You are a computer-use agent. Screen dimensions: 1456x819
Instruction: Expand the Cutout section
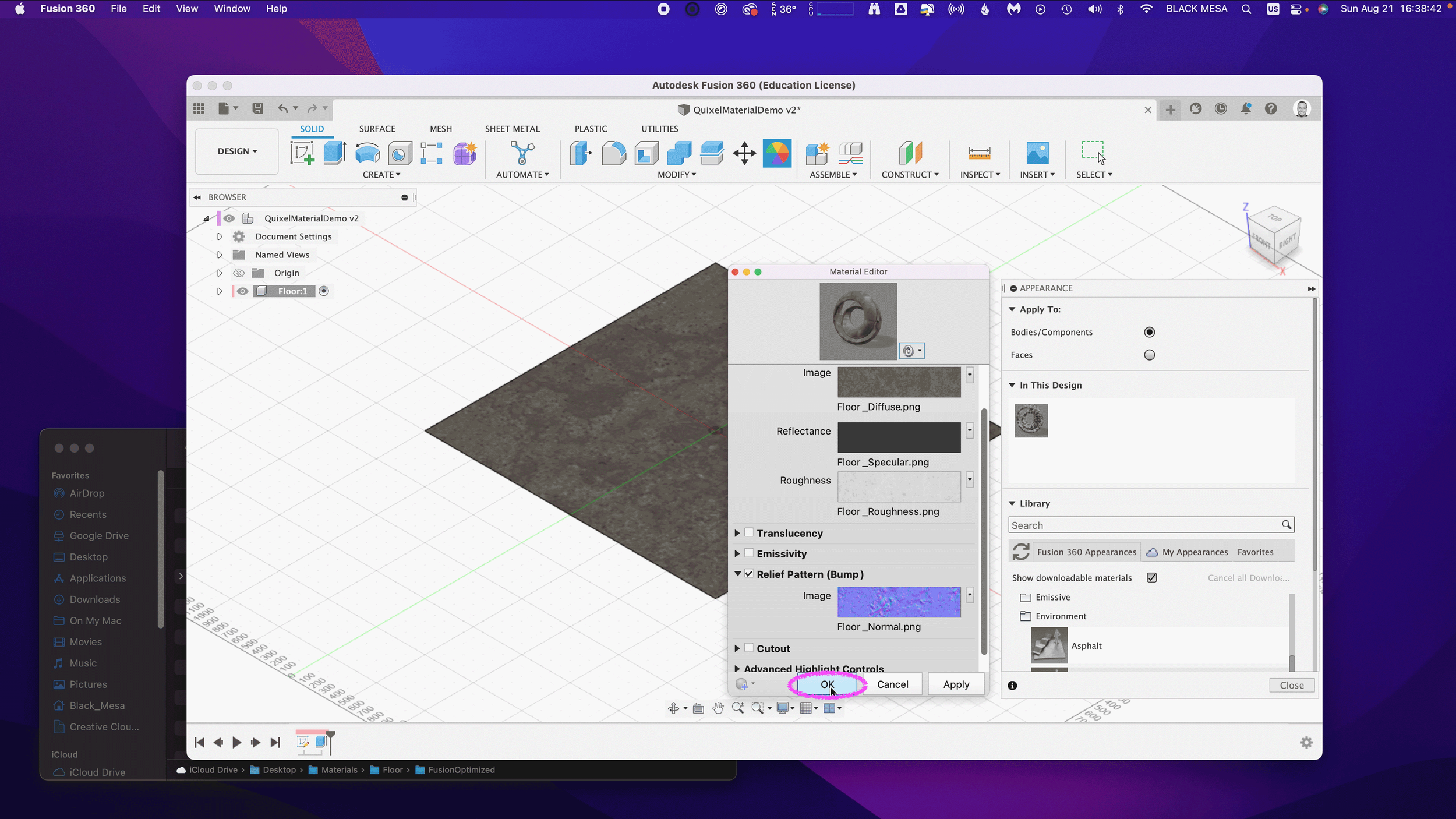(x=737, y=648)
